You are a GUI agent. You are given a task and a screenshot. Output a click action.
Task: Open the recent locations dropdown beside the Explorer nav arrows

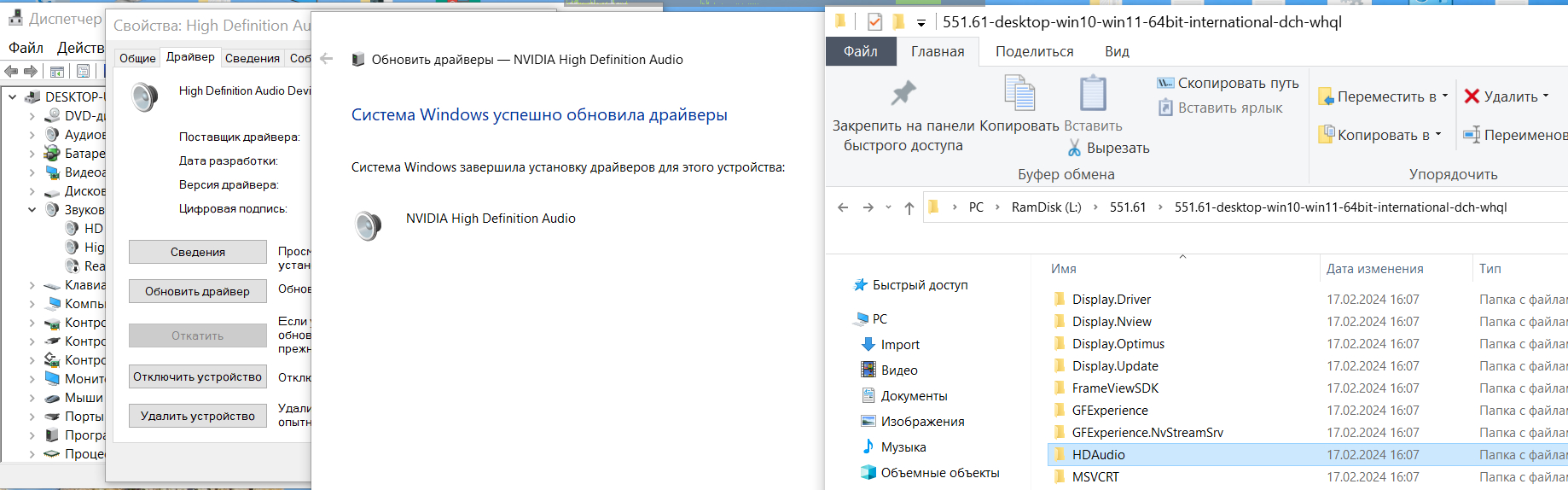888,207
